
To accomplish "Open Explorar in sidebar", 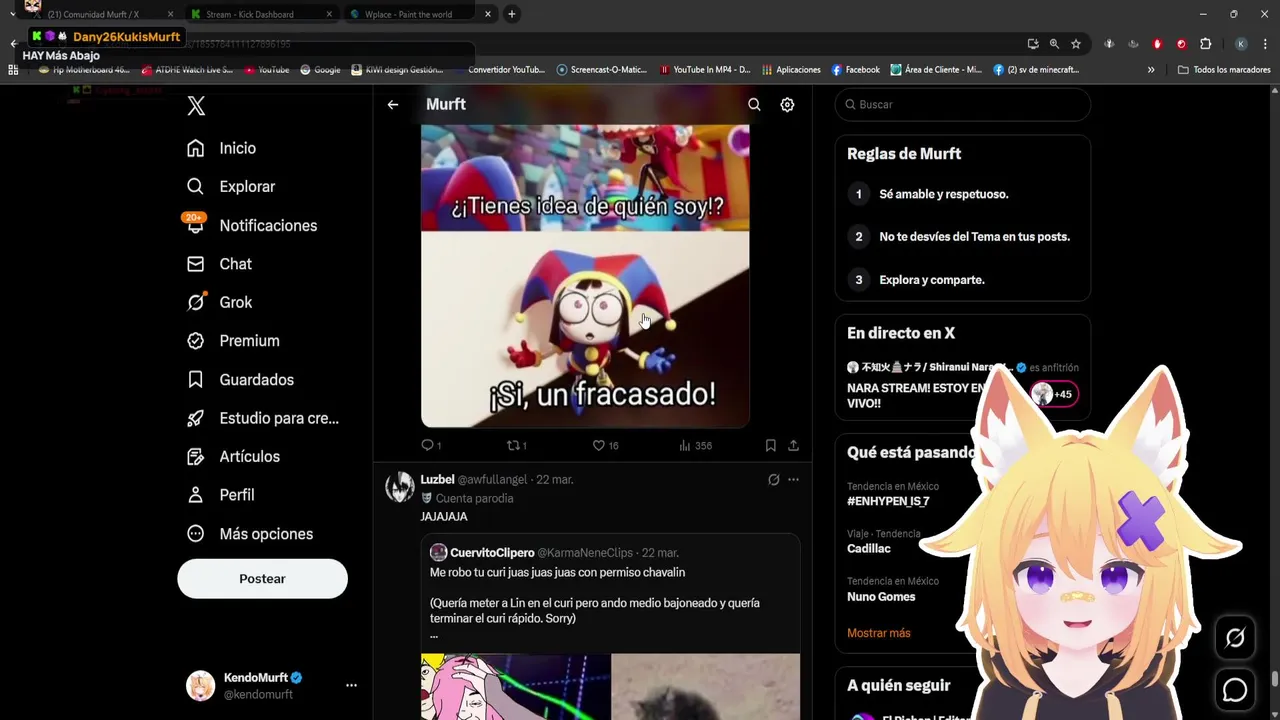I will (231, 186).
